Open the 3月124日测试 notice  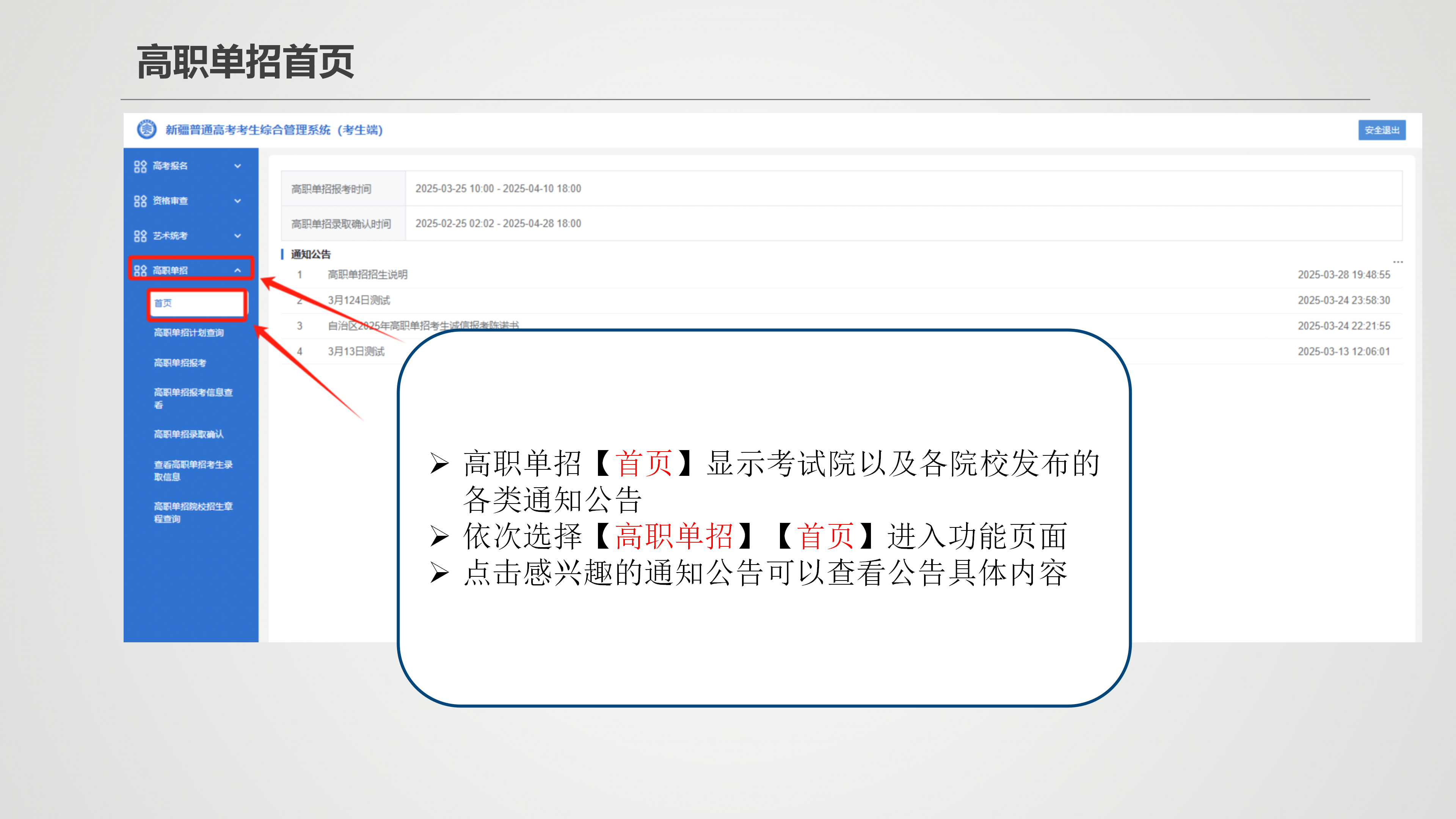tap(359, 300)
